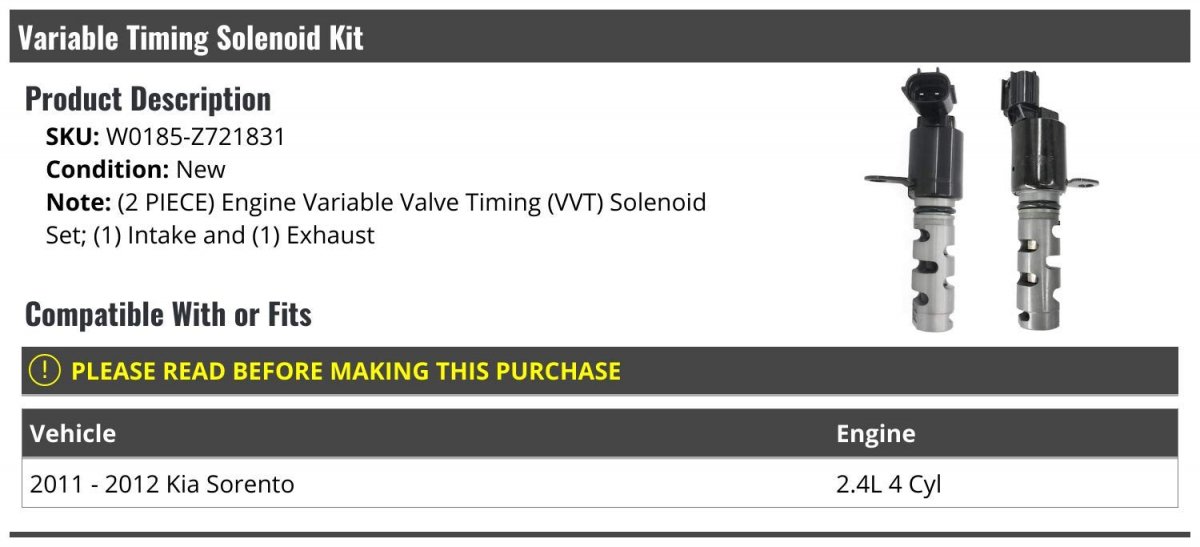This screenshot has width=1200, height=547.
Task: Click the yellow exclamation warning icon
Action: pos(44,371)
